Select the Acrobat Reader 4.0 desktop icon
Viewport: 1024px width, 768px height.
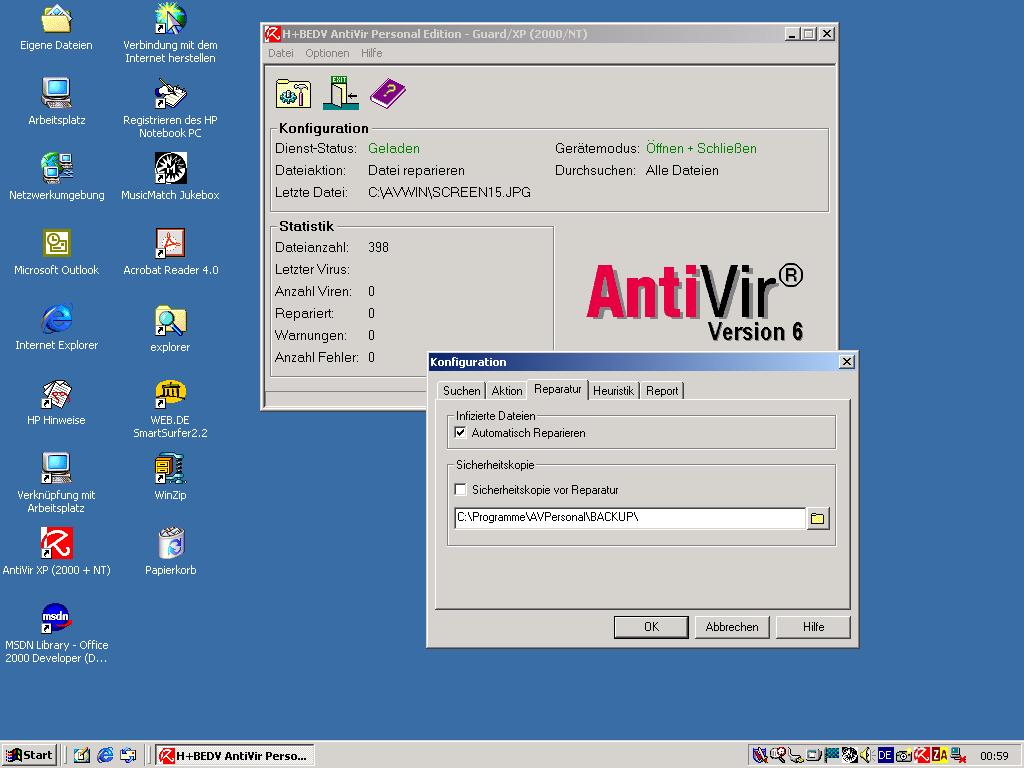tap(170, 252)
